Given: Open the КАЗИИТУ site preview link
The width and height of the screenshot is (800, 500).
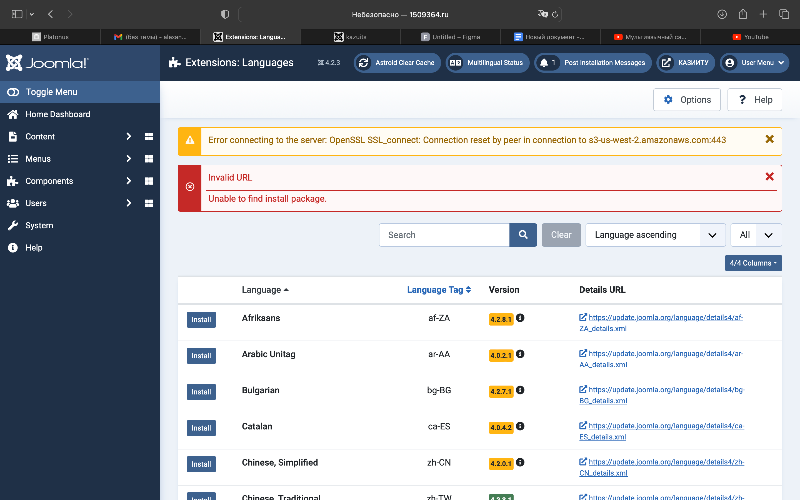Looking at the screenshot, I should coord(685,63).
